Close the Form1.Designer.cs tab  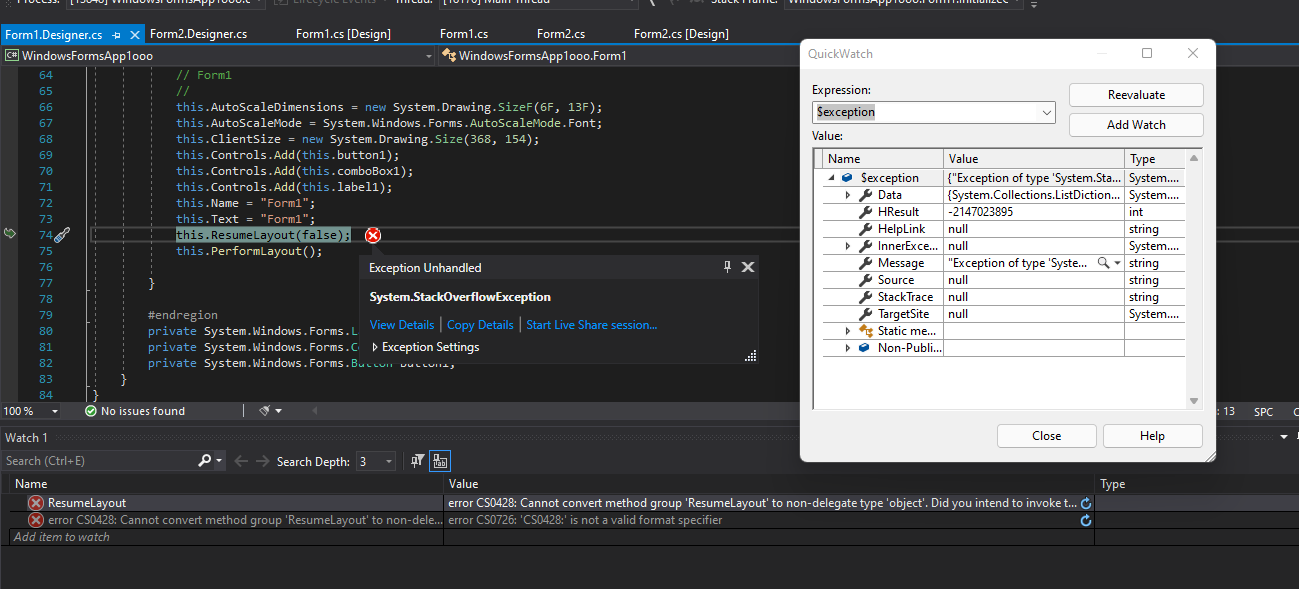click(135, 34)
